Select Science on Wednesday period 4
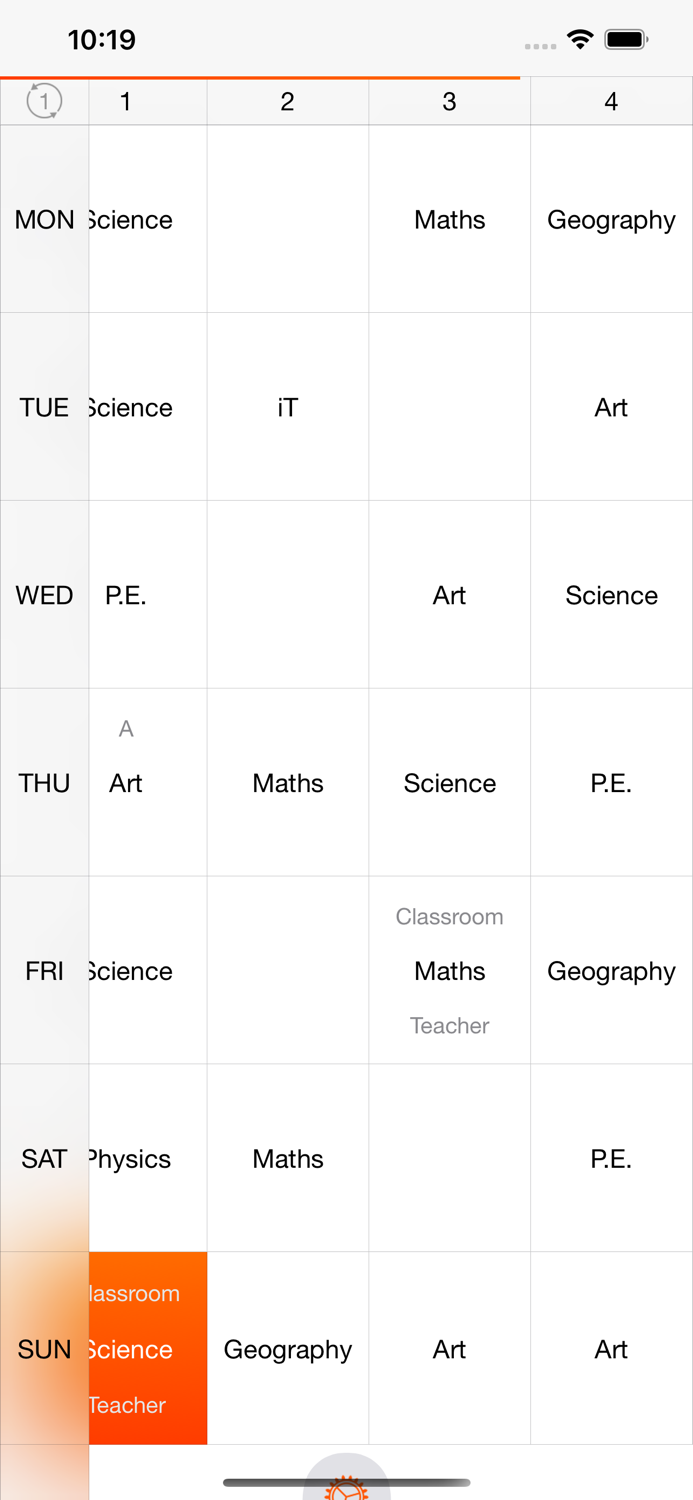This screenshot has height=1500, width=693. click(611, 595)
